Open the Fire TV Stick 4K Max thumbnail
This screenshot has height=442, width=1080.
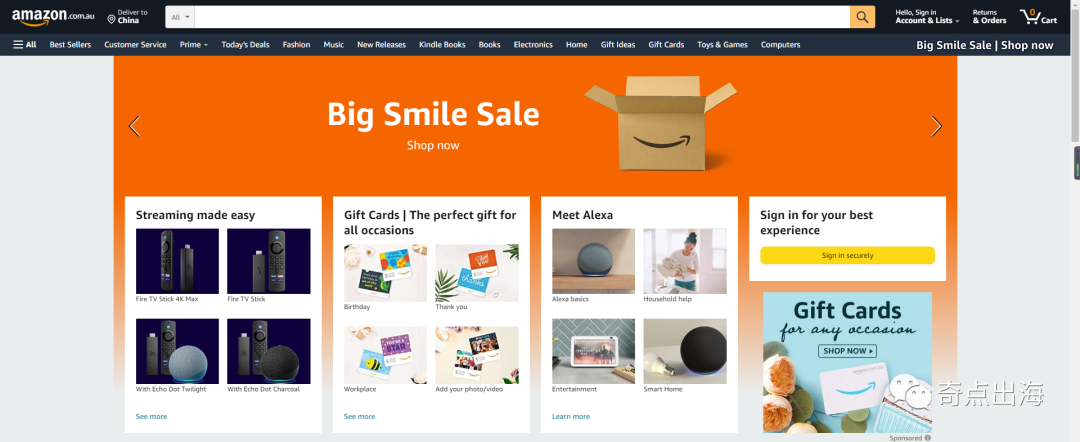pos(177,261)
